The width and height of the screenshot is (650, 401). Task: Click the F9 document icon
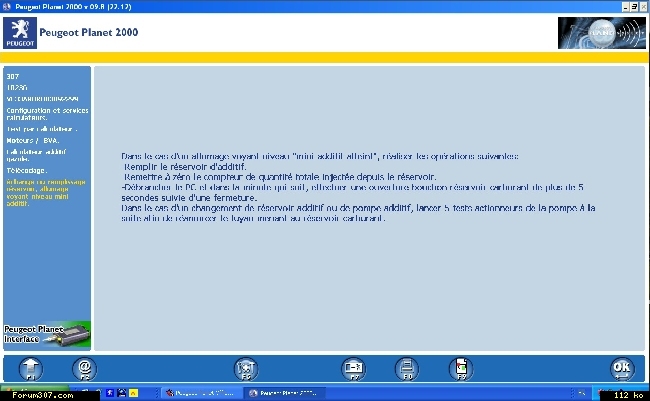point(461,368)
